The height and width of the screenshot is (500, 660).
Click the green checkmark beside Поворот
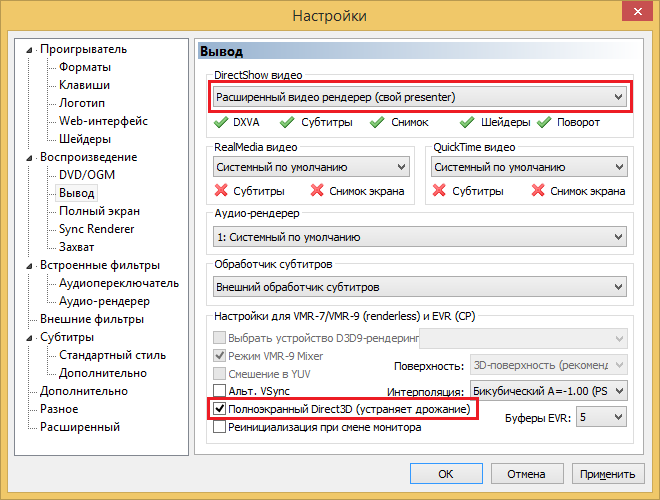click(545, 123)
